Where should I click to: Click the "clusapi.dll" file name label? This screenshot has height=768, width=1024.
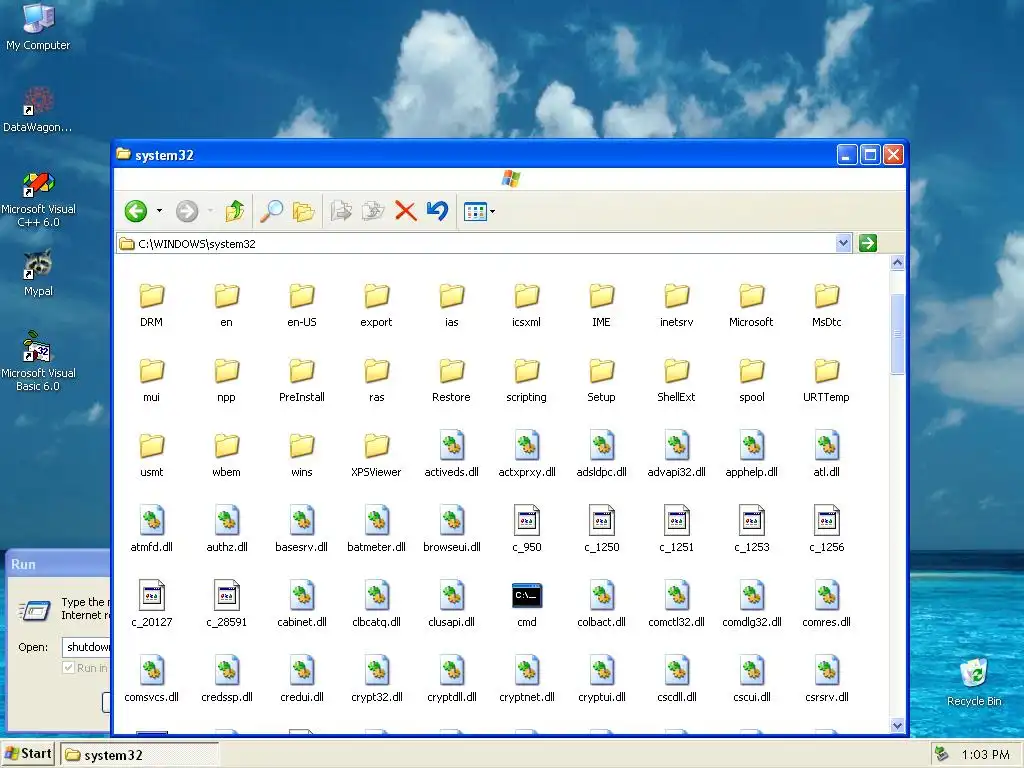click(x=451, y=622)
